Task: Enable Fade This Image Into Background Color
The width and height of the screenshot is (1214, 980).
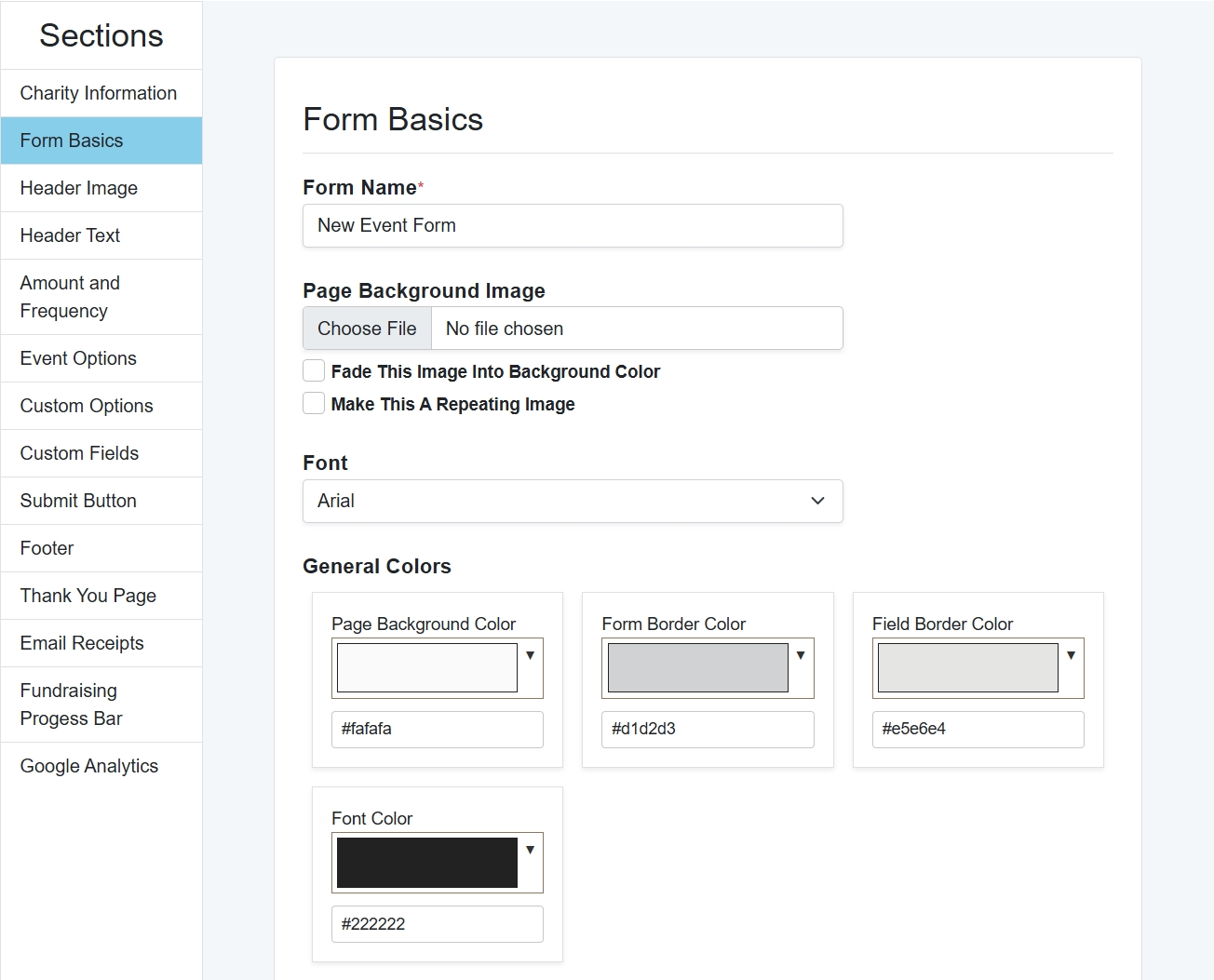Action: click(314, 371)
